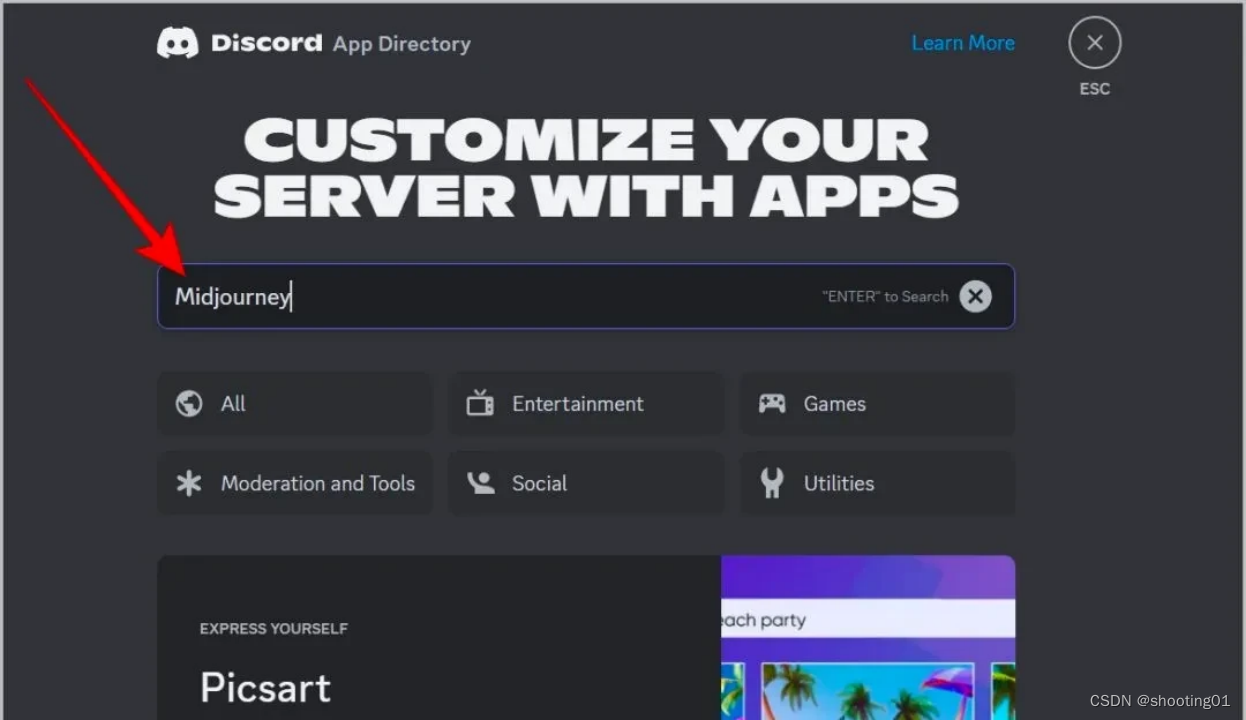Click the "ENTER" to Search hint
1246x720 pixels.
coord(885,296)
